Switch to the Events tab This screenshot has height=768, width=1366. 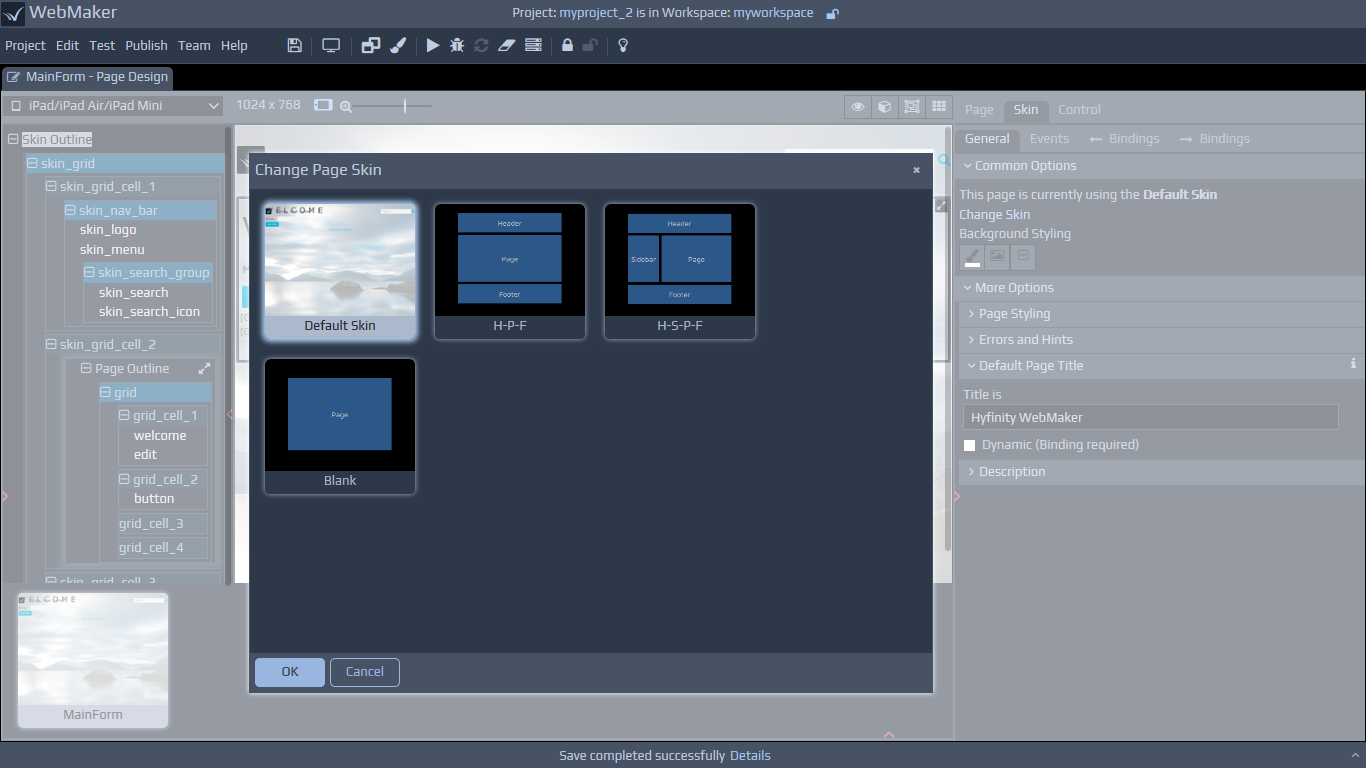tap(1049, 139)
